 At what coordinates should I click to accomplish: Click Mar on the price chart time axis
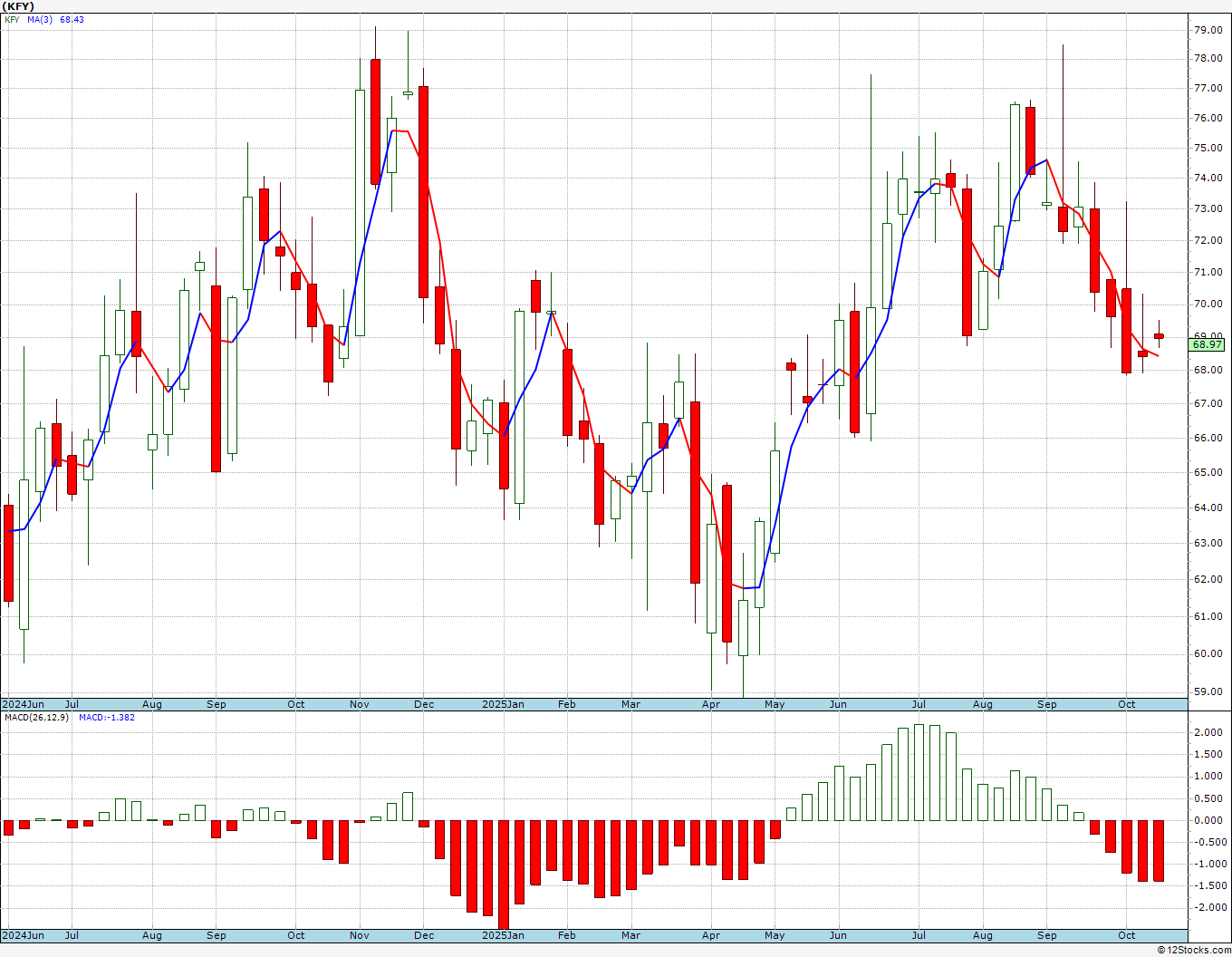631,704
